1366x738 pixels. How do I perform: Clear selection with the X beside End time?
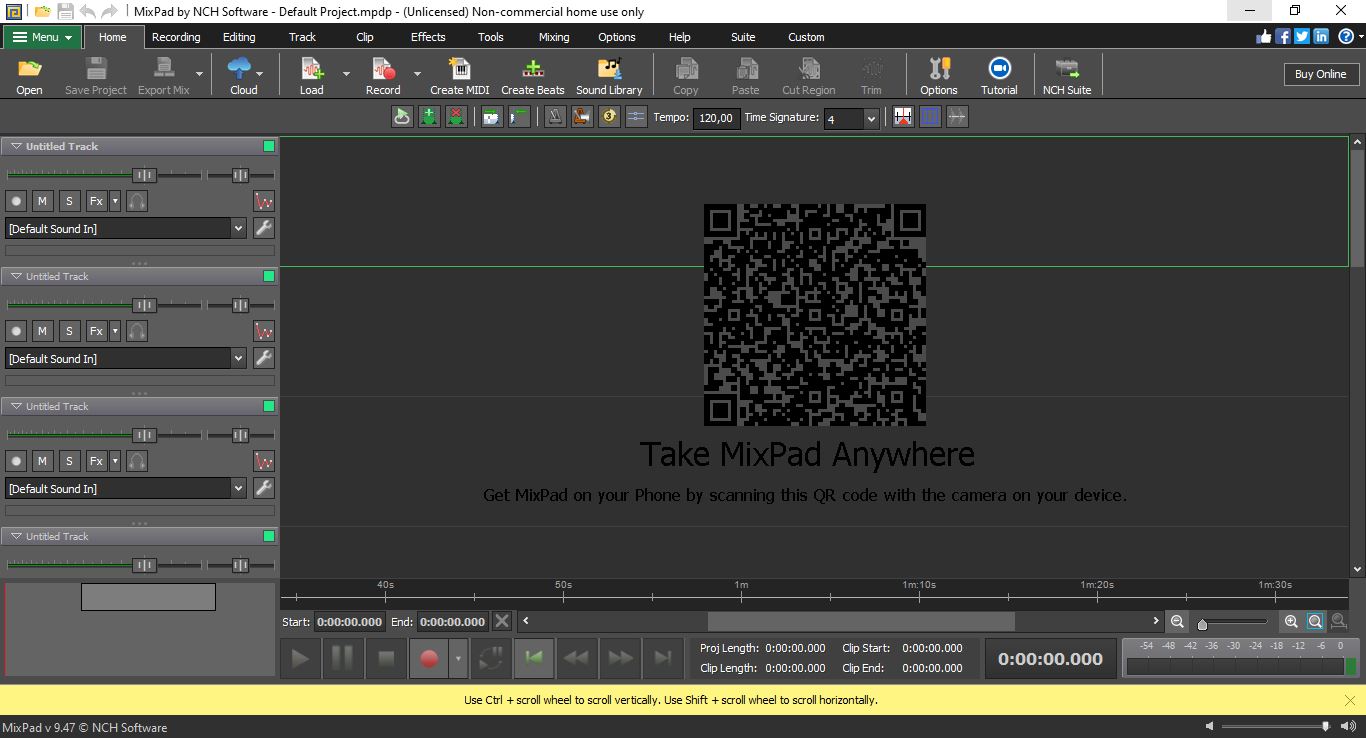point(502,621)
